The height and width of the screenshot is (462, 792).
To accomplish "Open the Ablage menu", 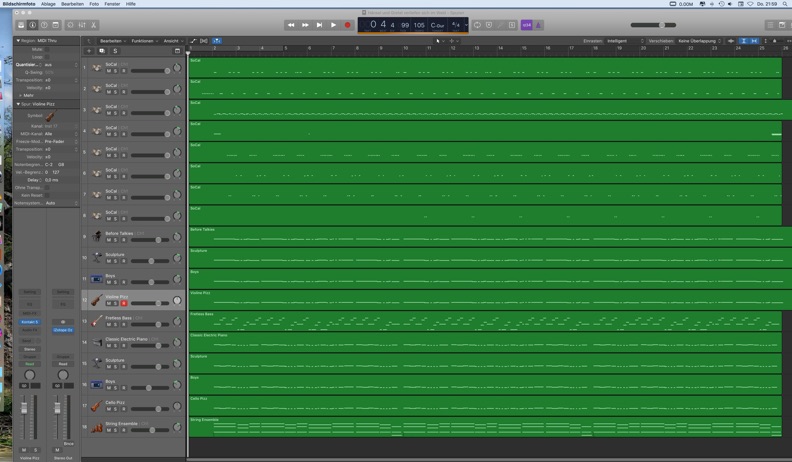I will coord(48,4).
